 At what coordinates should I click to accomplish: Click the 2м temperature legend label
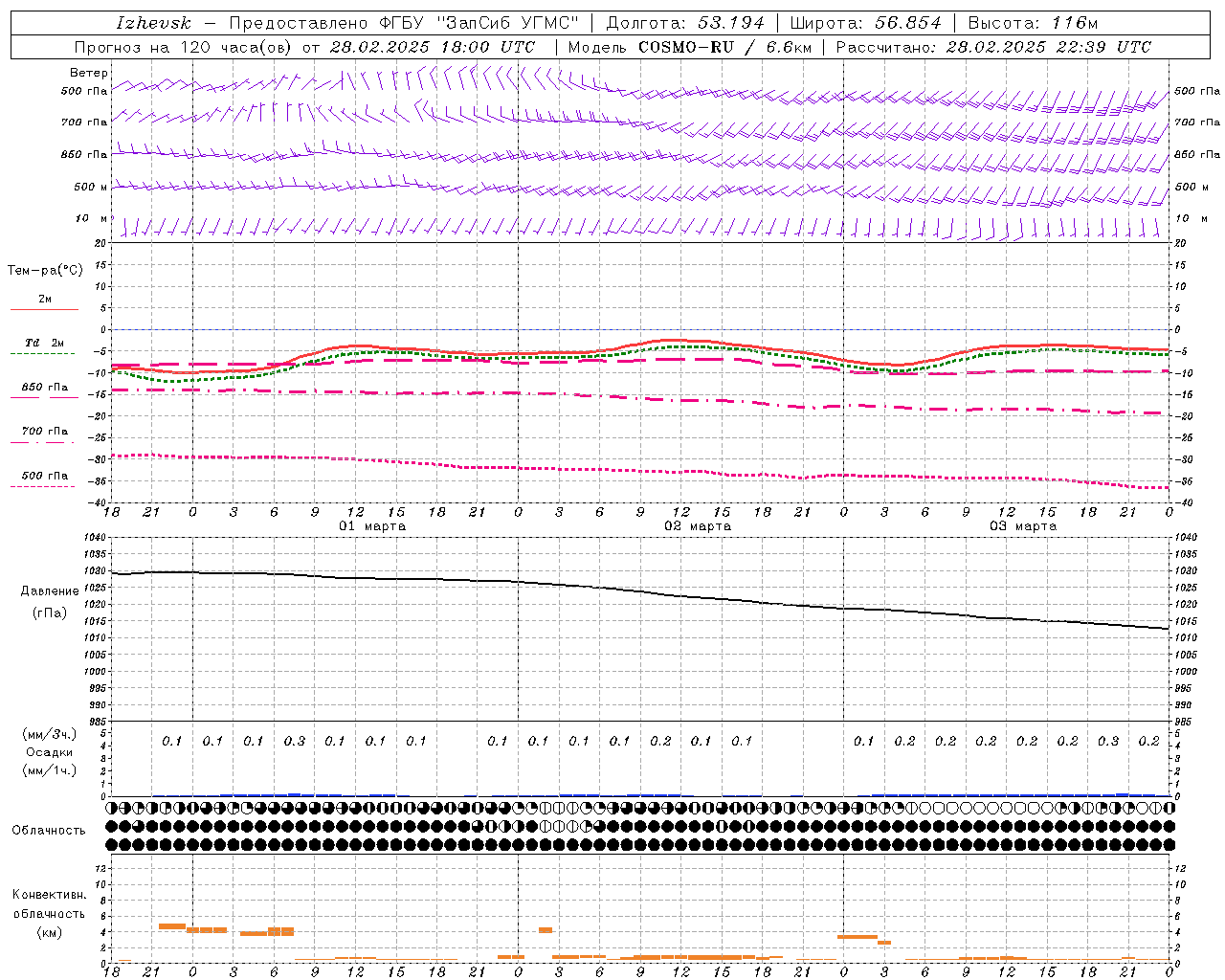coord(45,299)
